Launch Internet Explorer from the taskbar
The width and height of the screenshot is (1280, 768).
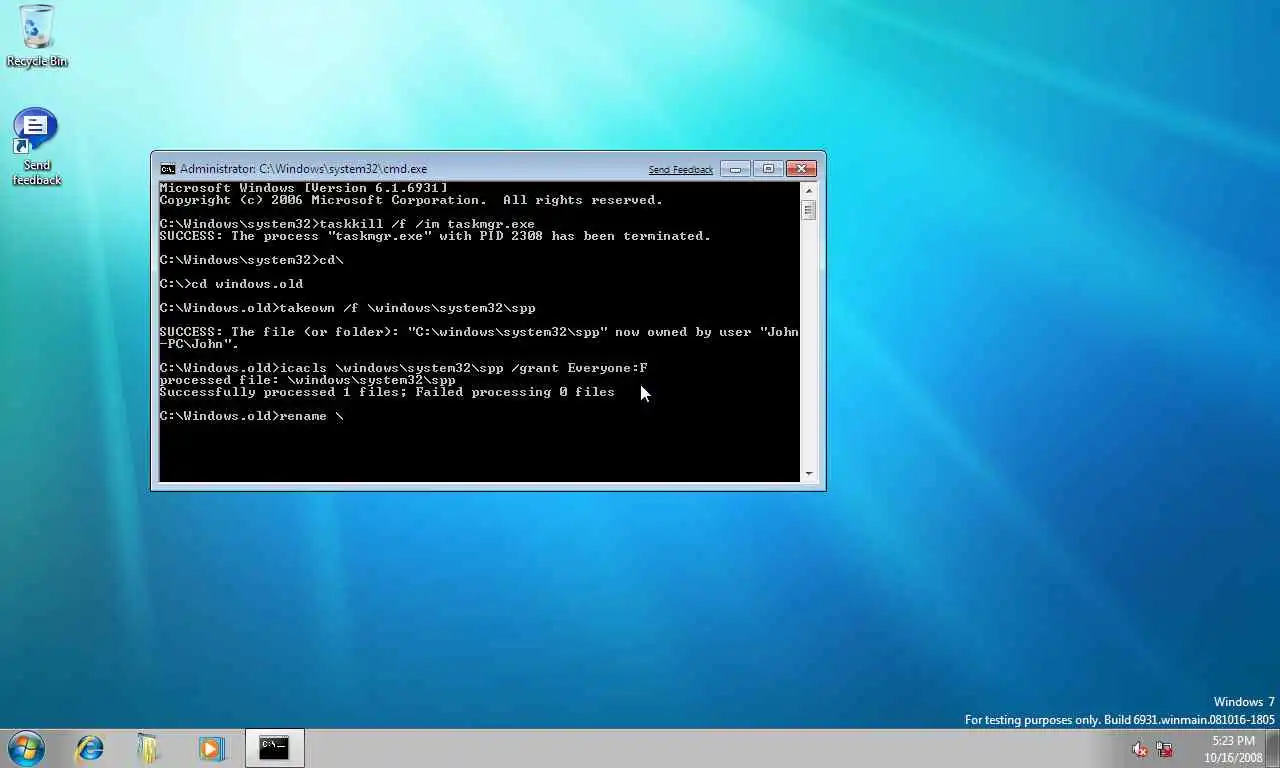click(90, 748)
